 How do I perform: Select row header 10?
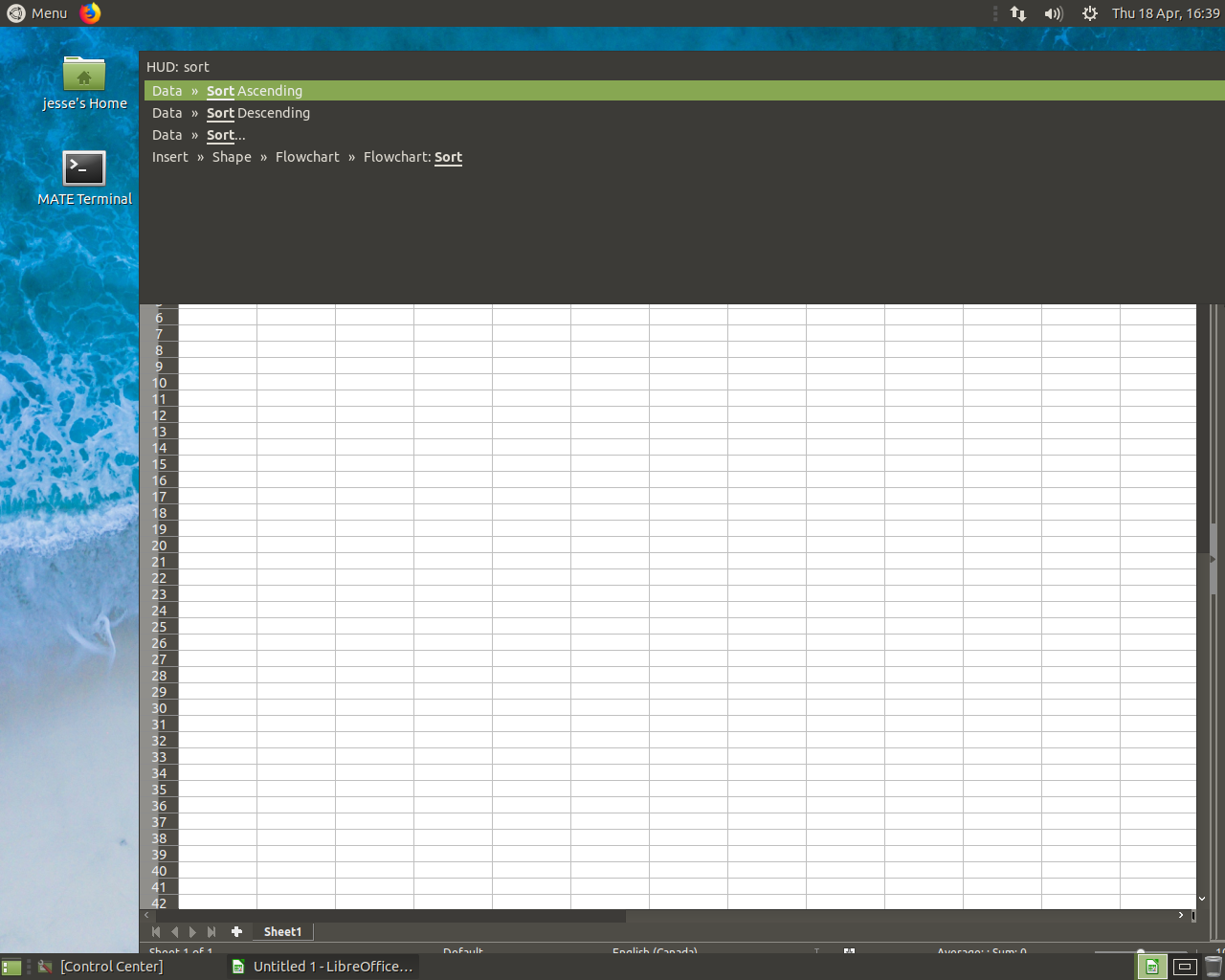coord(159,383)
